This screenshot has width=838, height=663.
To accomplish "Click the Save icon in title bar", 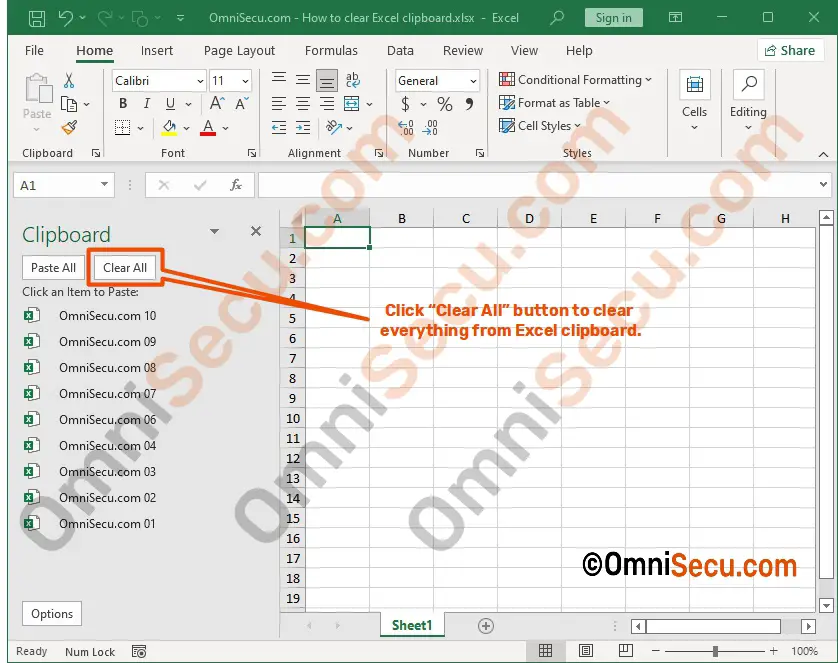I will point(36,18).
